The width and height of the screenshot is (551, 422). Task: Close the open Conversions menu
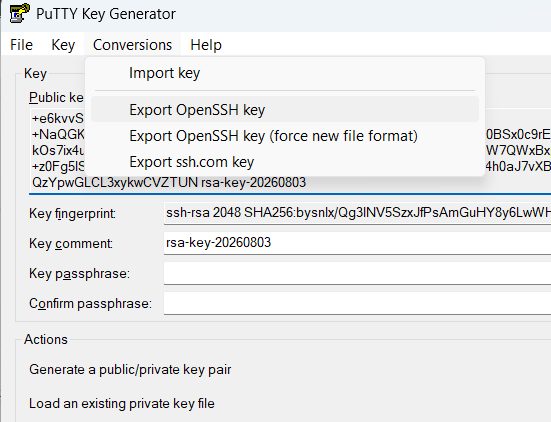click(132, 45)
